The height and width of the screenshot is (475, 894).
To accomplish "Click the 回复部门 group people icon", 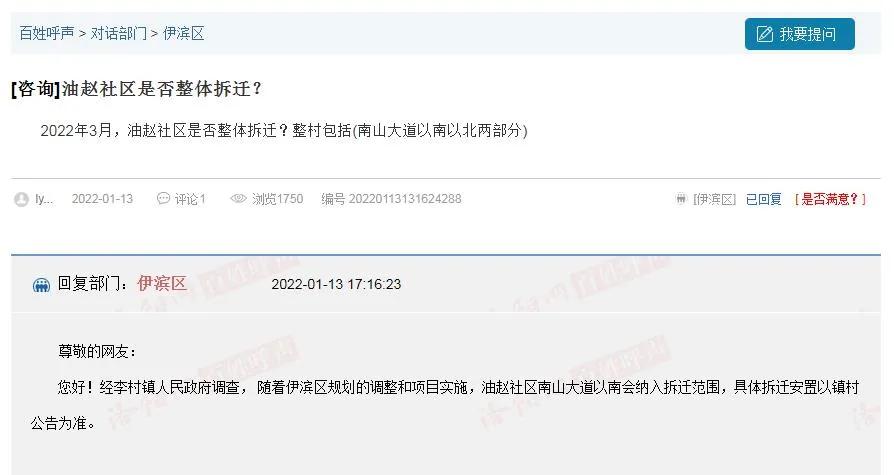I will (x=41, y=285).
